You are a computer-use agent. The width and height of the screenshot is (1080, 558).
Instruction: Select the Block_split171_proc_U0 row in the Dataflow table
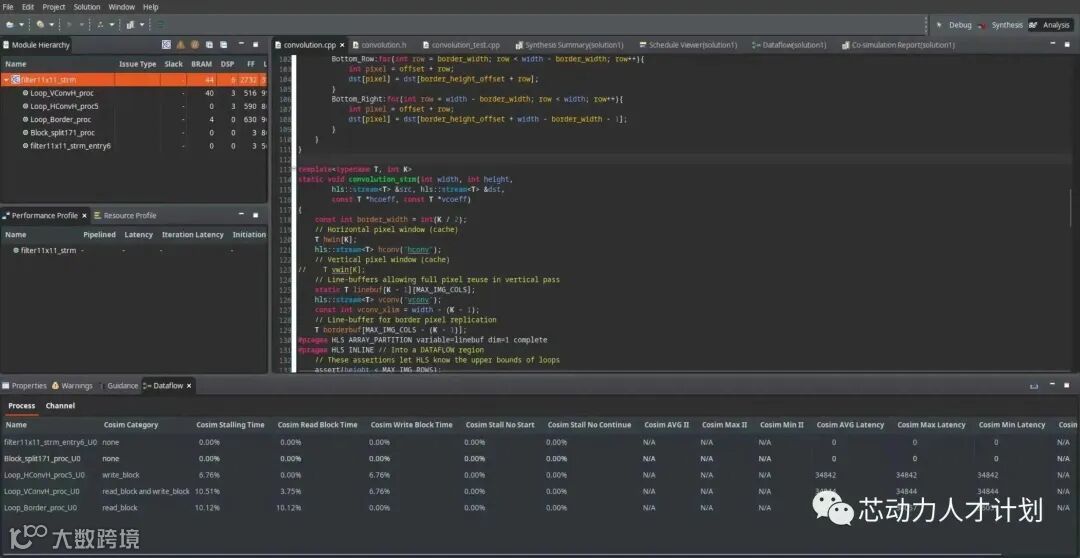(539, 458)
